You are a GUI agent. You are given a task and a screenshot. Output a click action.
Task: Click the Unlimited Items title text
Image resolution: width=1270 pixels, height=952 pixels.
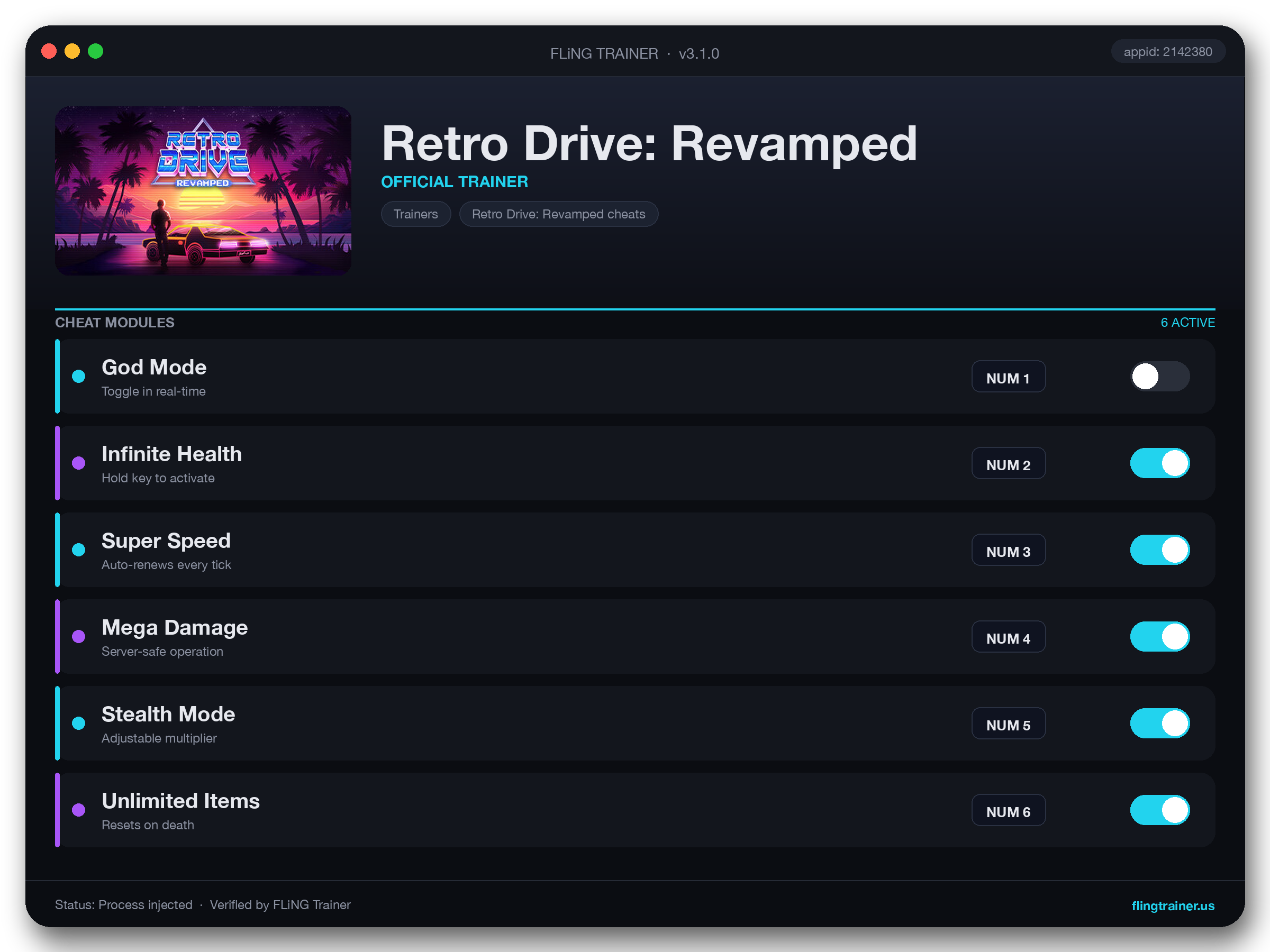[x=181, y=801]
